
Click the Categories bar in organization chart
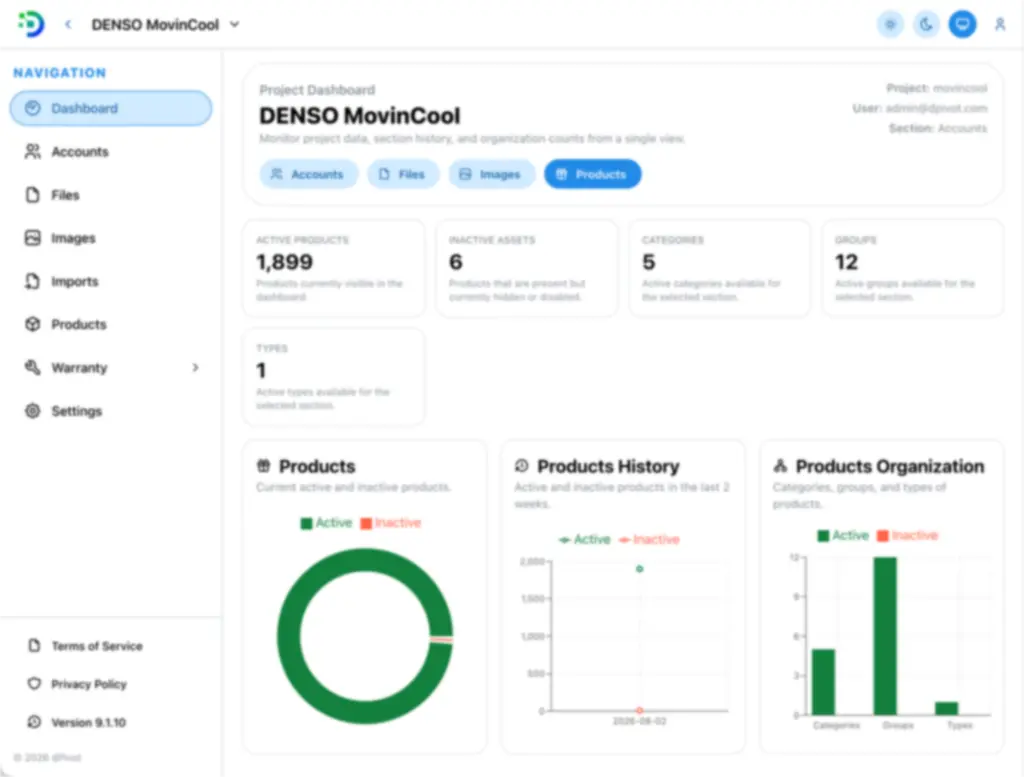(x=823, y=682)
